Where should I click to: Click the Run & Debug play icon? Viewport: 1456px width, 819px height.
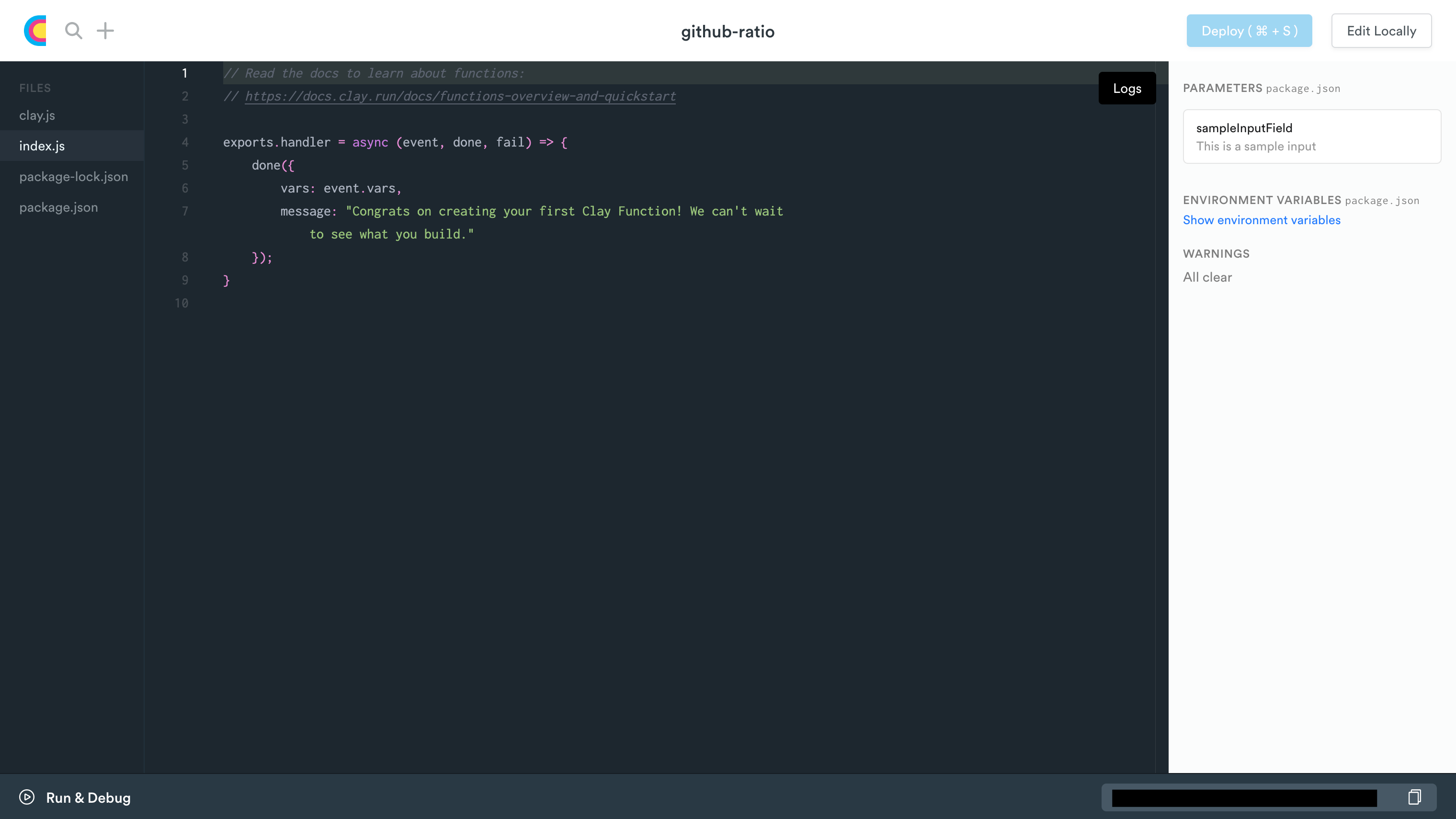click(x=26, y=797)
